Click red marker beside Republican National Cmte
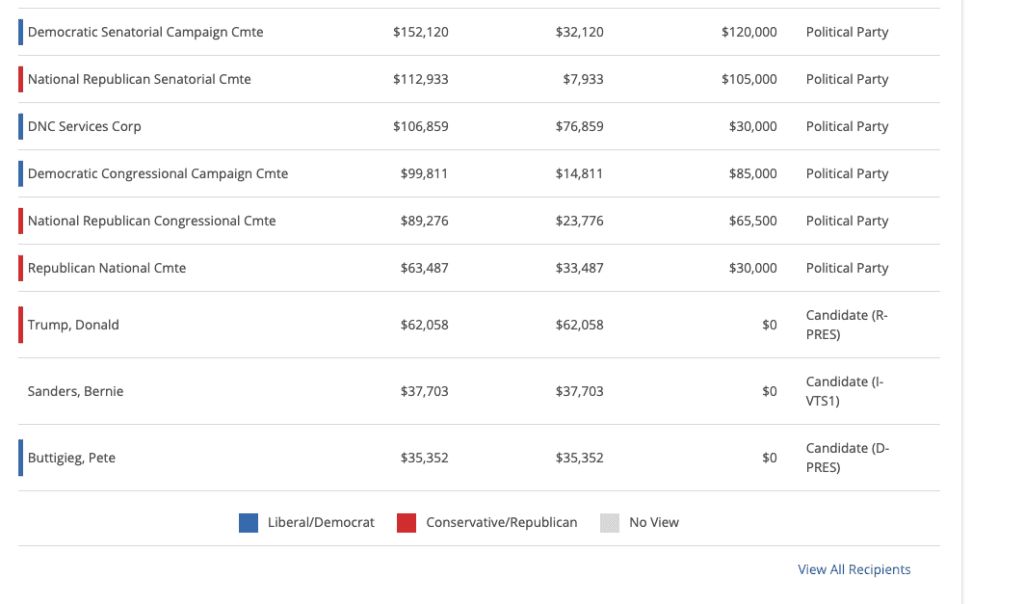 click(20, 268)
